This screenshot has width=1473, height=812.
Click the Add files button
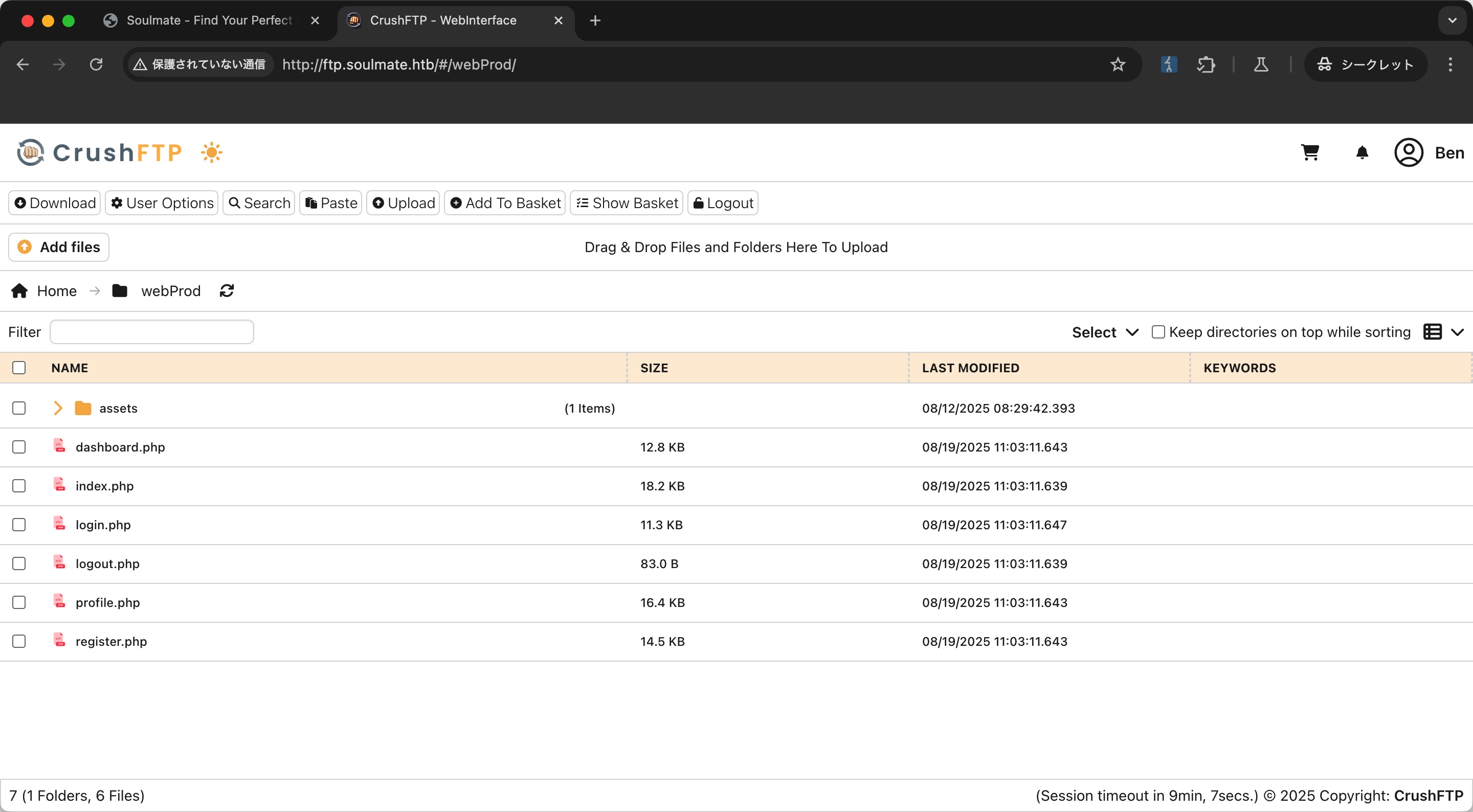(58, 247)
